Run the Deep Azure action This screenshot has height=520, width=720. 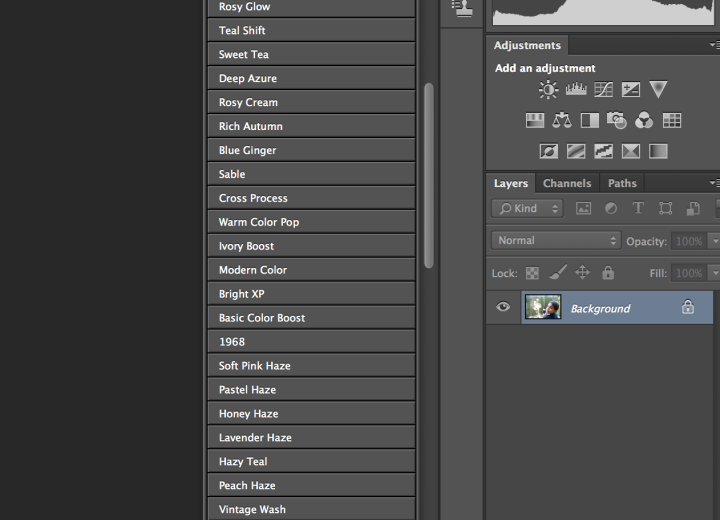tap(311, 78)
